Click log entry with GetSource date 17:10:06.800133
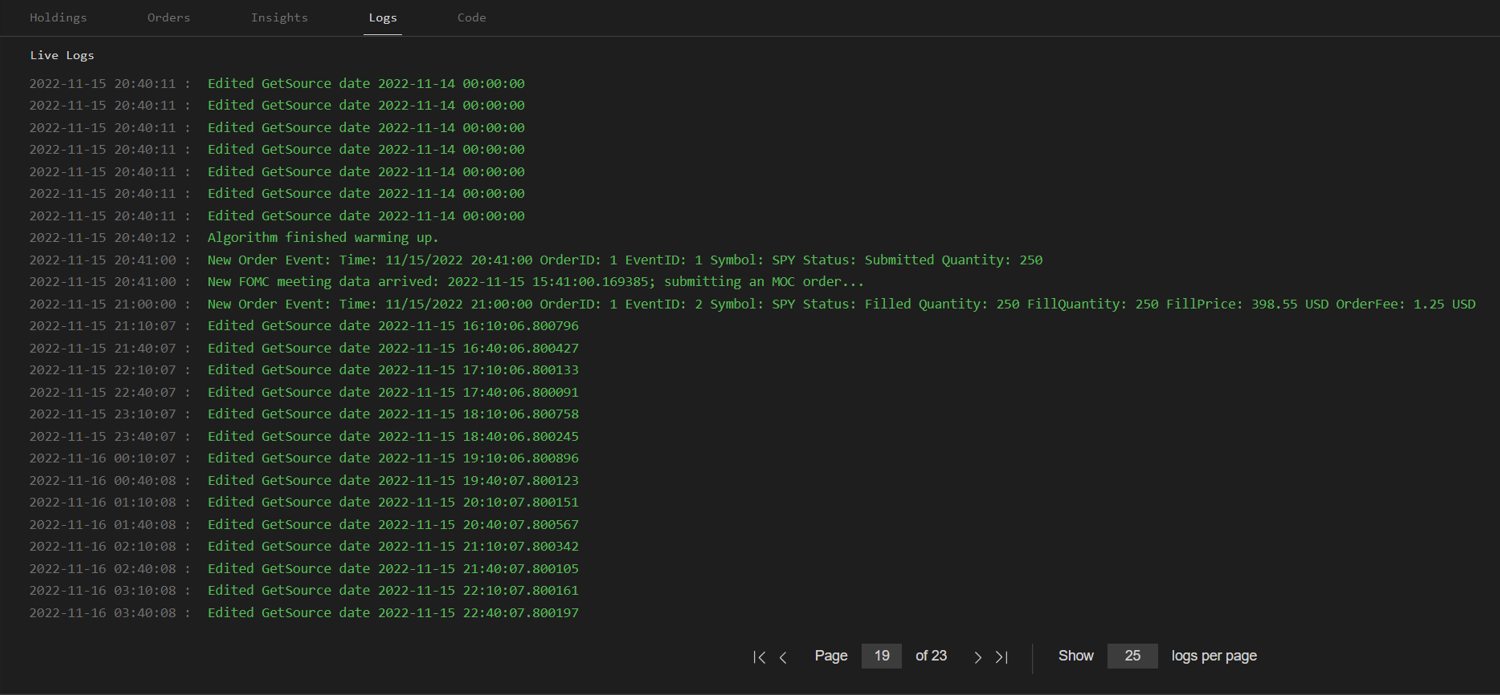The width and height of the screenshot is (1500, 695). (x=393, y=370)
